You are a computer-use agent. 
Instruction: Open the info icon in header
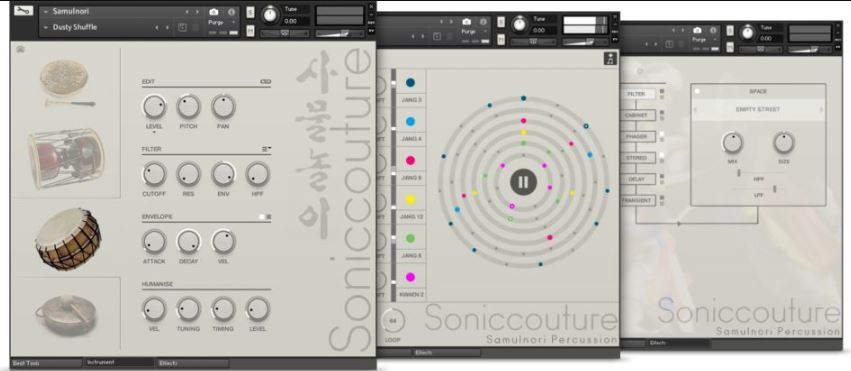(x=232, y=11)
